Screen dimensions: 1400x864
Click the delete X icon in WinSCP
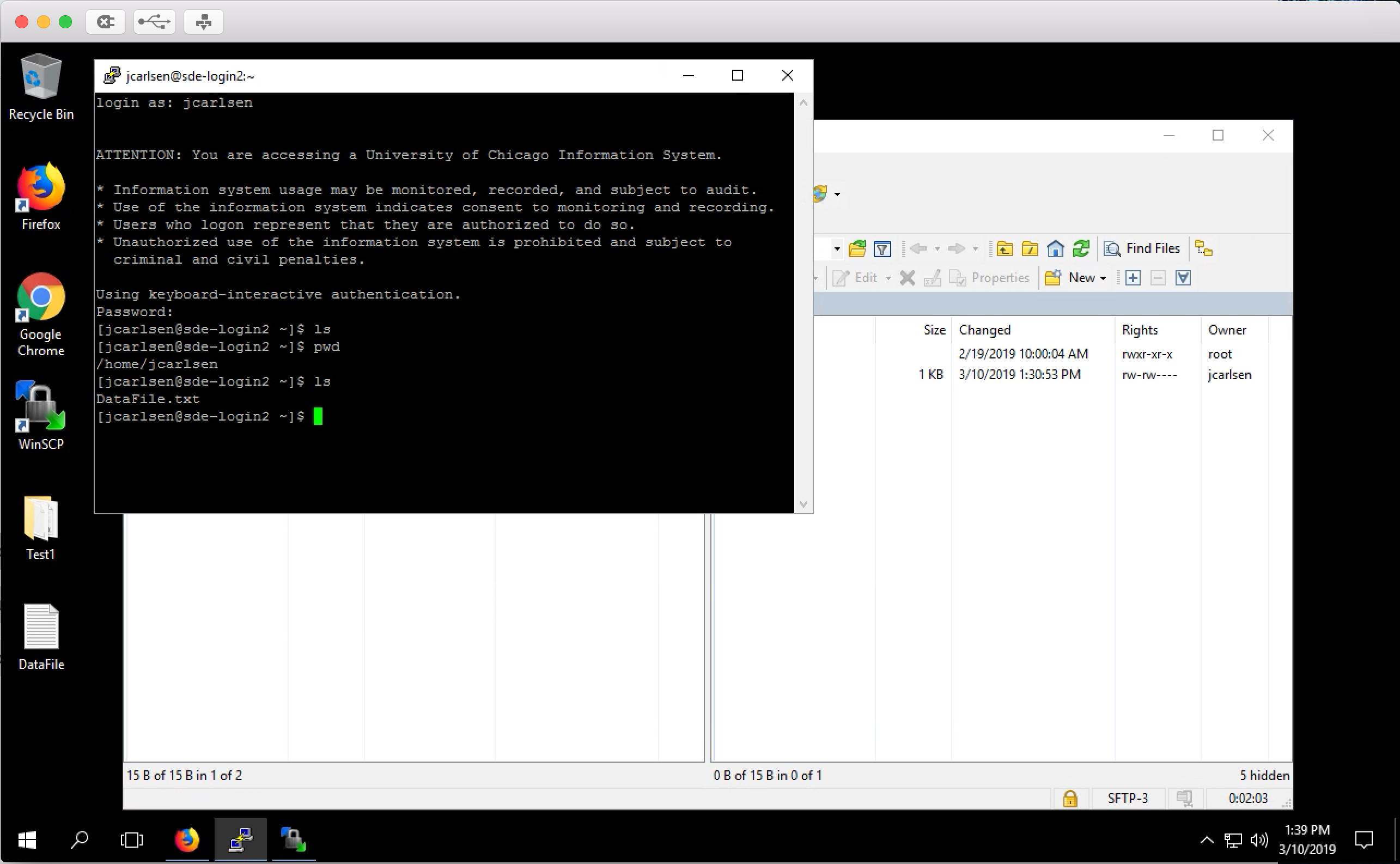point(908,278)
